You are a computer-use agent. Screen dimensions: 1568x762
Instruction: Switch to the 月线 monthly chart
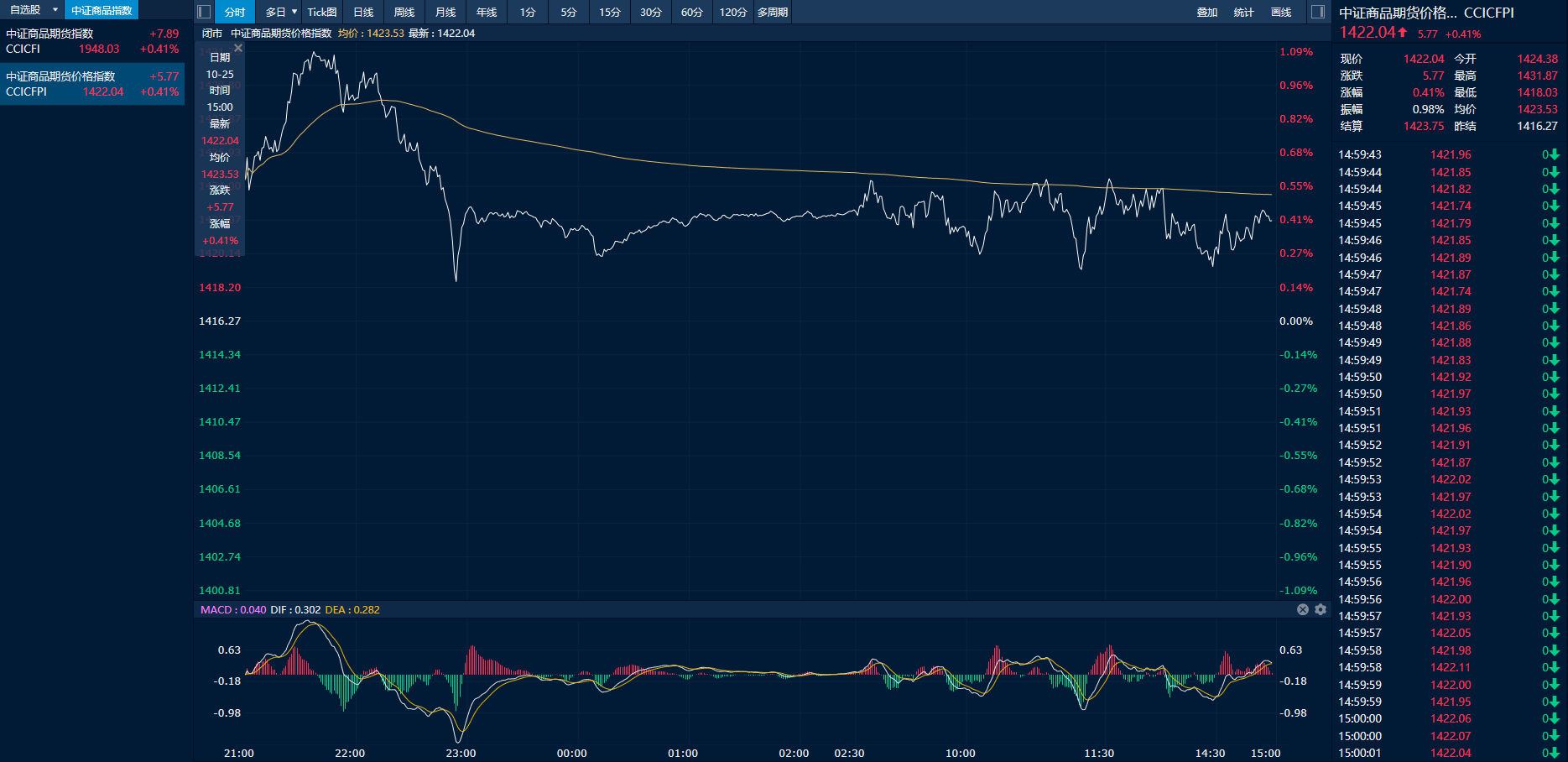[x=445, y=12]
